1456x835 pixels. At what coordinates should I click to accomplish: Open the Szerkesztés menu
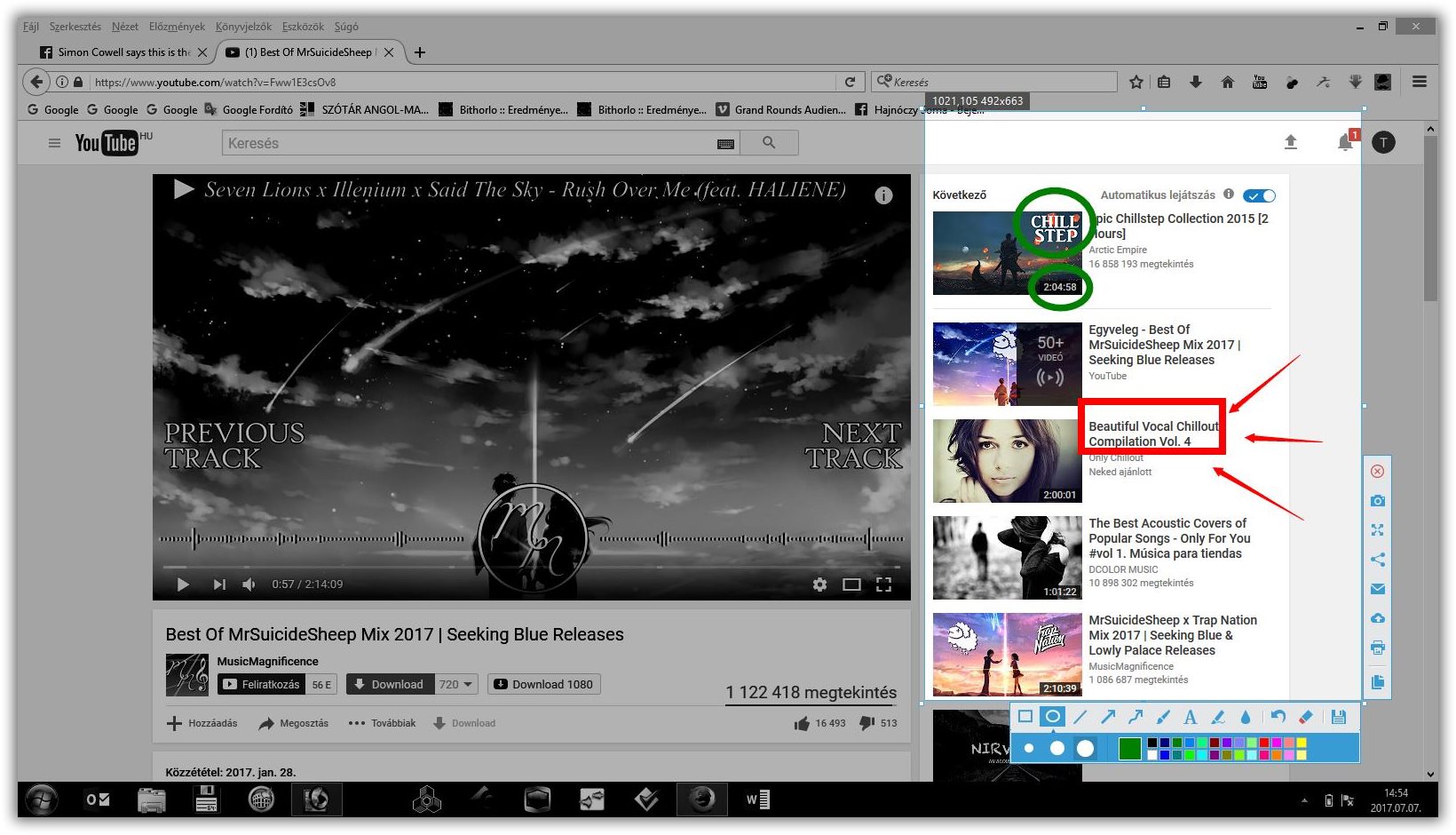75,27
